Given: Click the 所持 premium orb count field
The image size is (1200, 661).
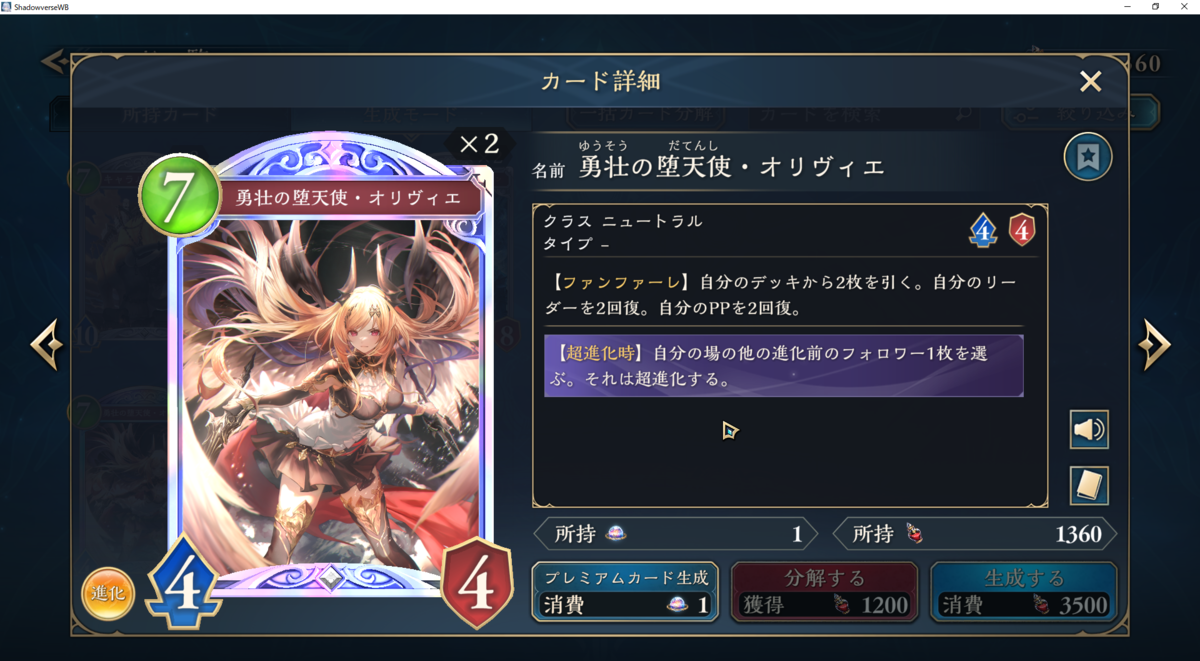Looking at the screenshot, I should click(x=676, y=534).
